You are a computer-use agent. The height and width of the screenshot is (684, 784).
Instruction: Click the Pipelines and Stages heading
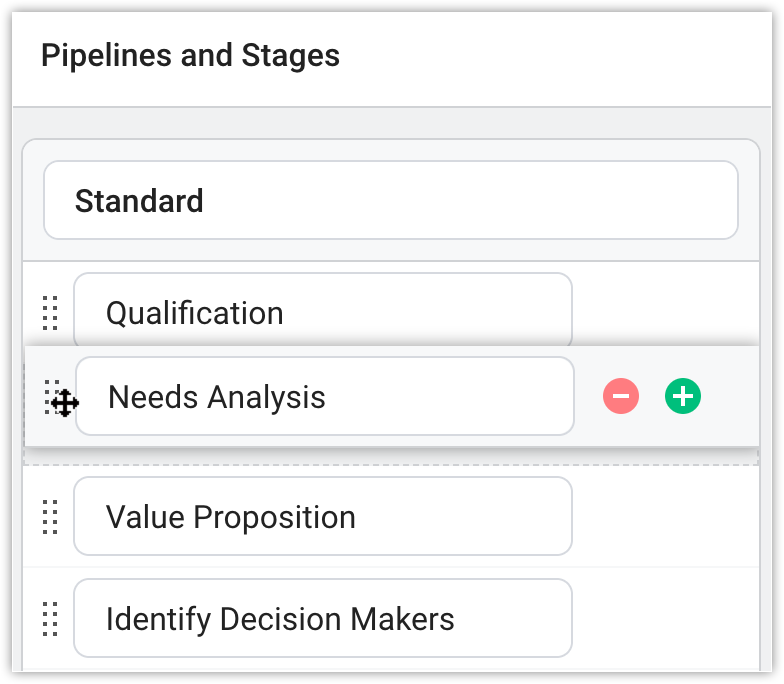point(190,56)
